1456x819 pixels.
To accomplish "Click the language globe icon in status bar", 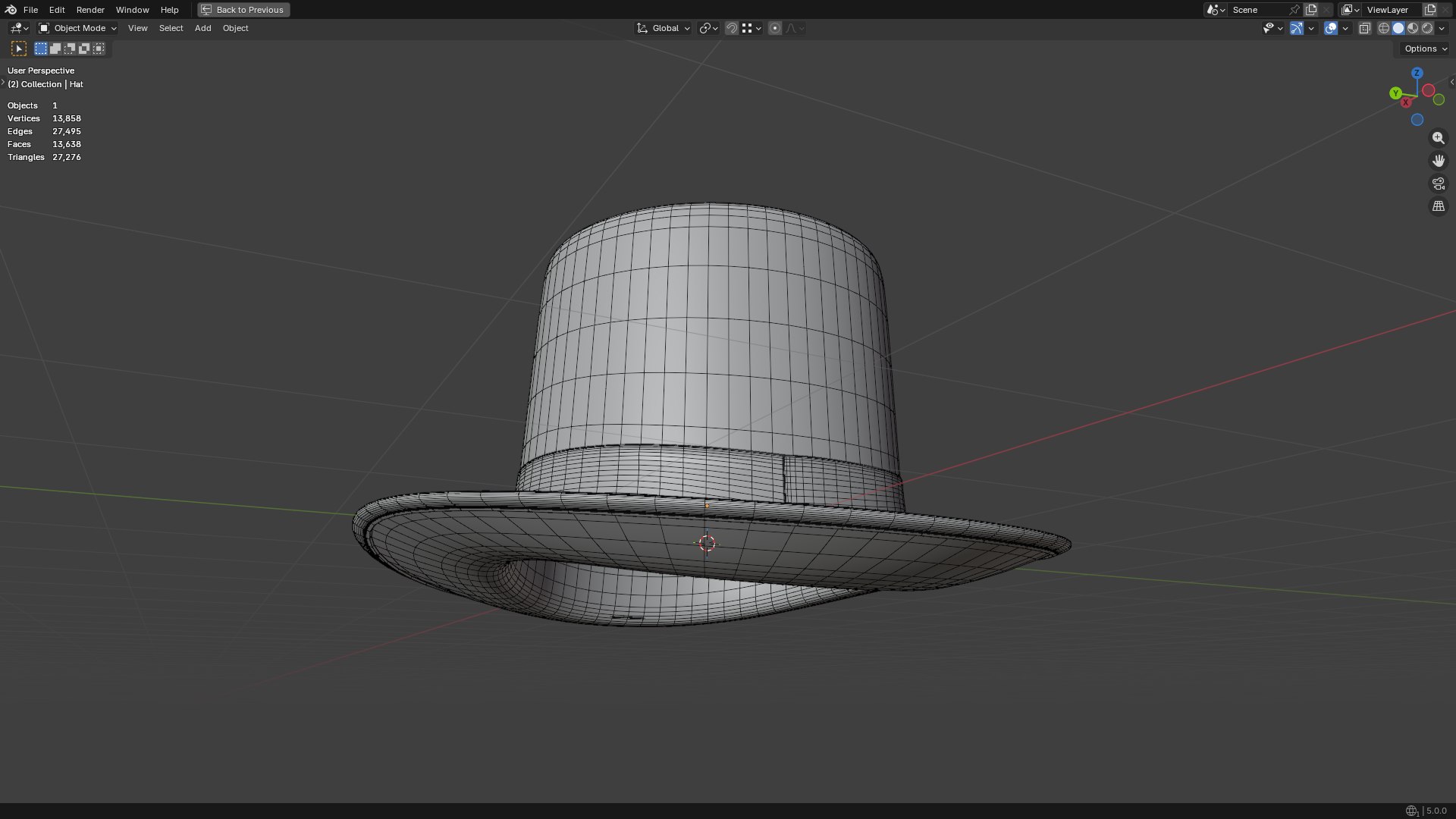I will point(1411,811).
